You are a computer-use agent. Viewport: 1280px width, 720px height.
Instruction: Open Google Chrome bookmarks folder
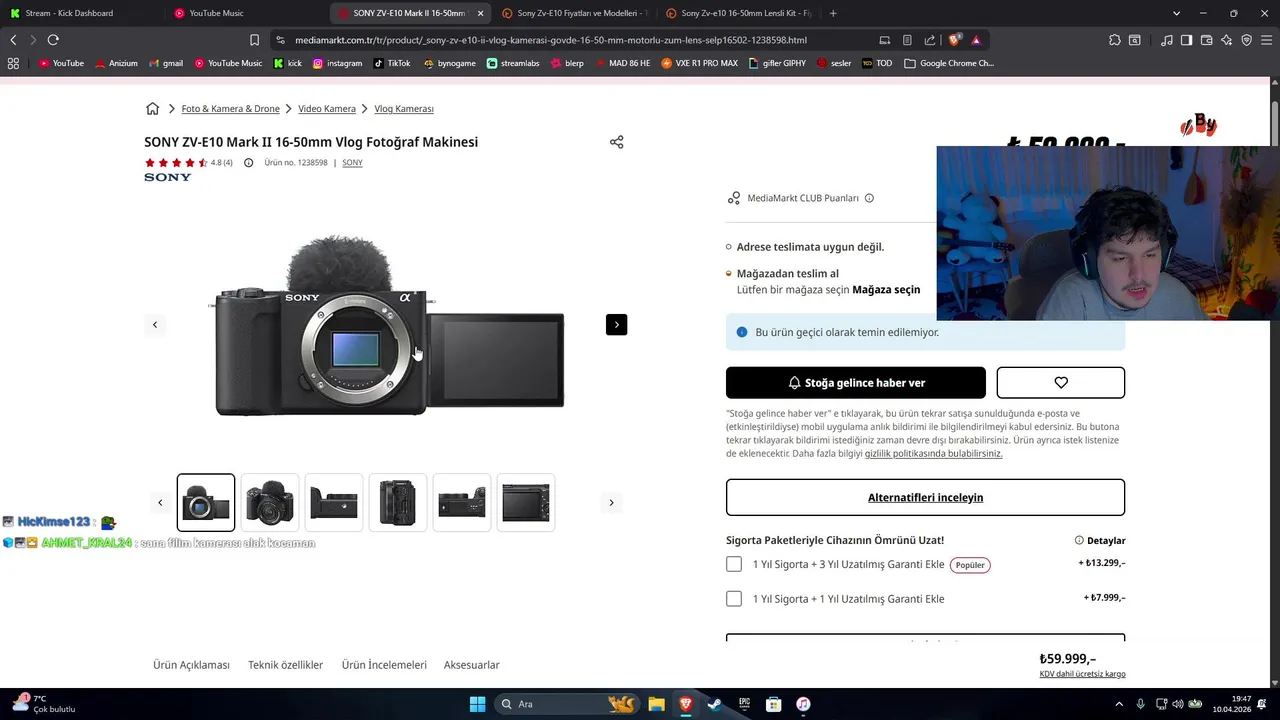click(x=948, y=63)
